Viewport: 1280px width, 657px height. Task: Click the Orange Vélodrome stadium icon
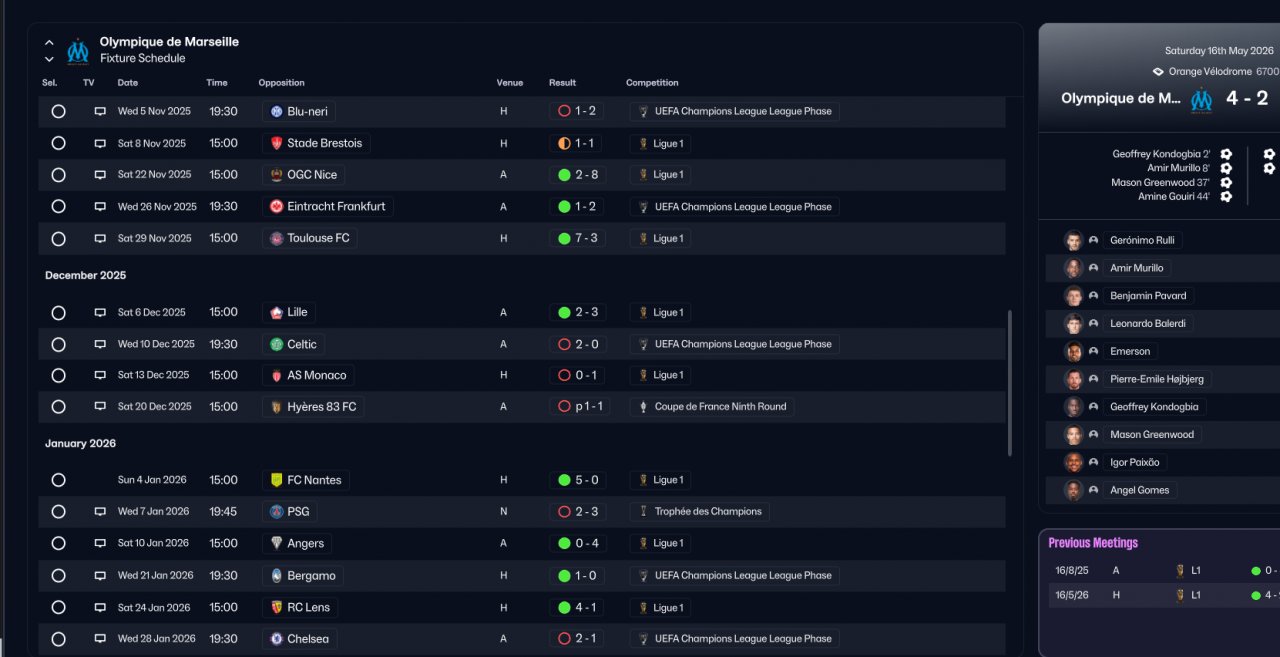tap(1158, 72)
